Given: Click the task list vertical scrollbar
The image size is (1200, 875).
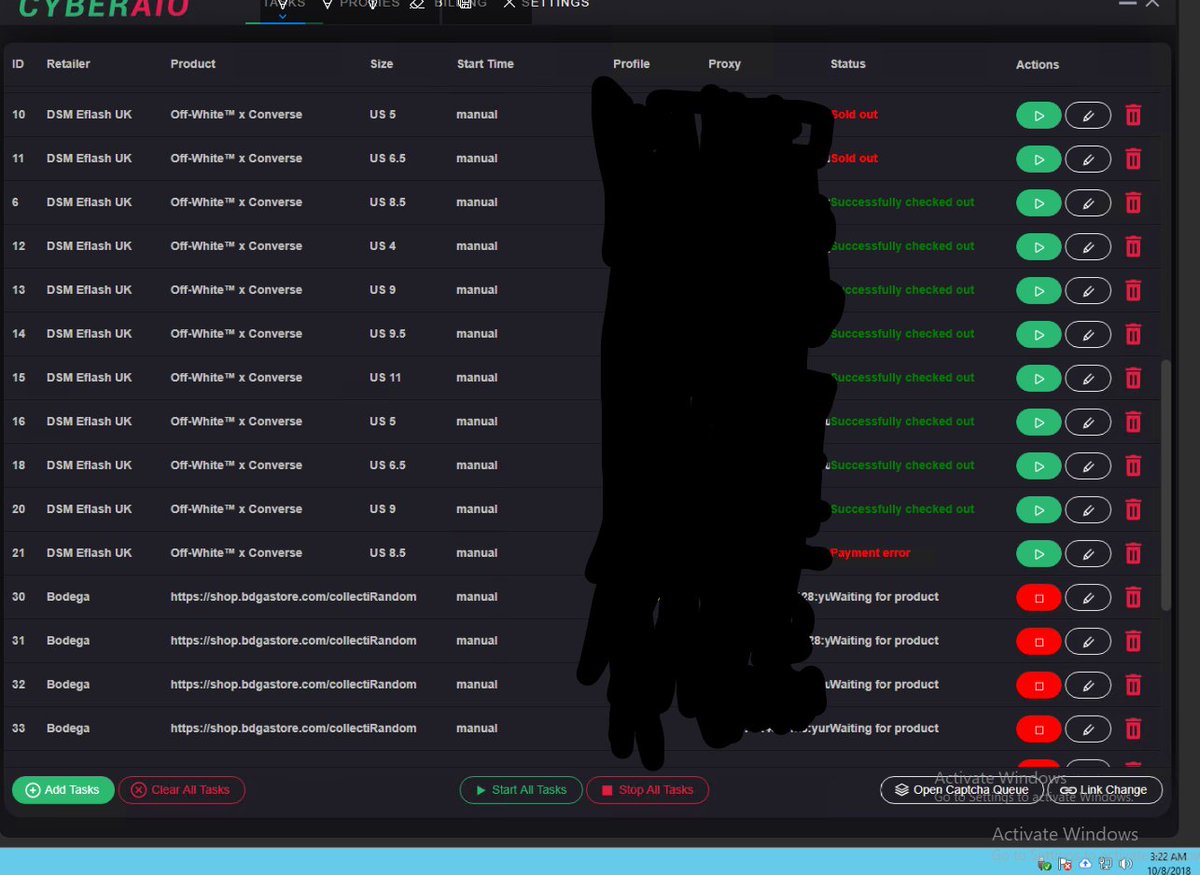Looking at the screenshot, I should click(x=1165, y=485).
